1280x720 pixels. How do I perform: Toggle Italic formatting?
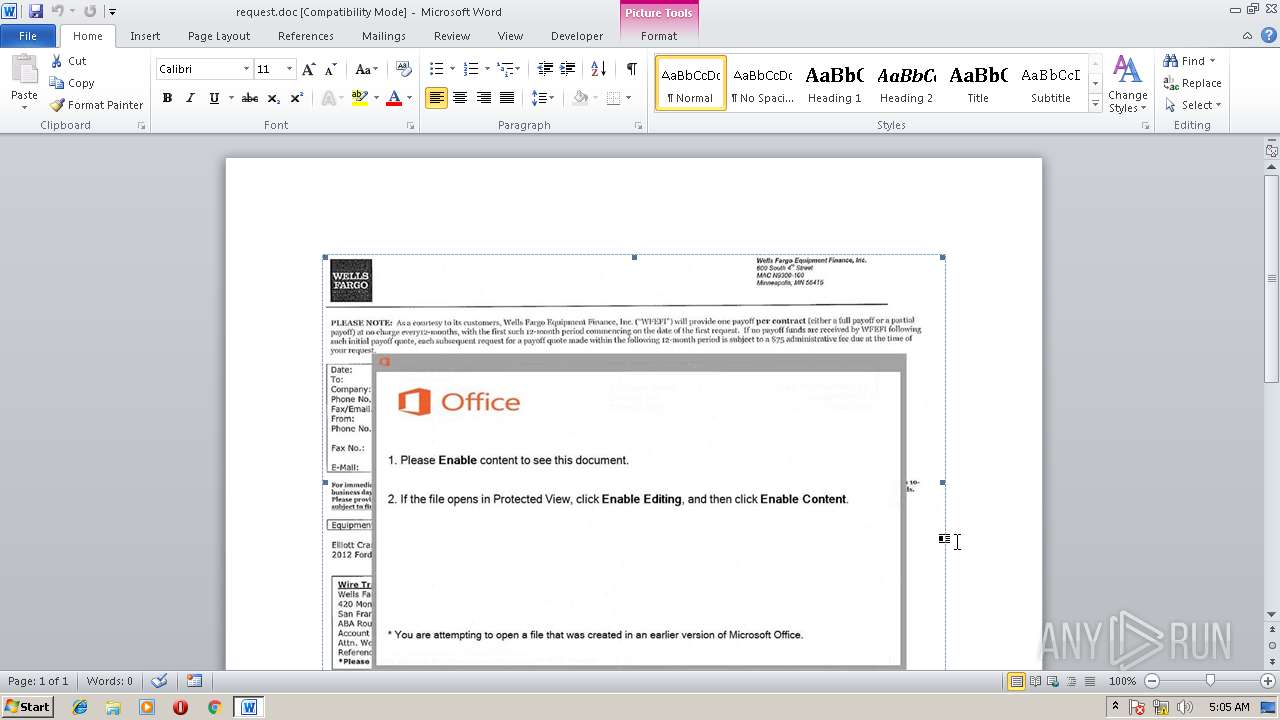[190, 98]
